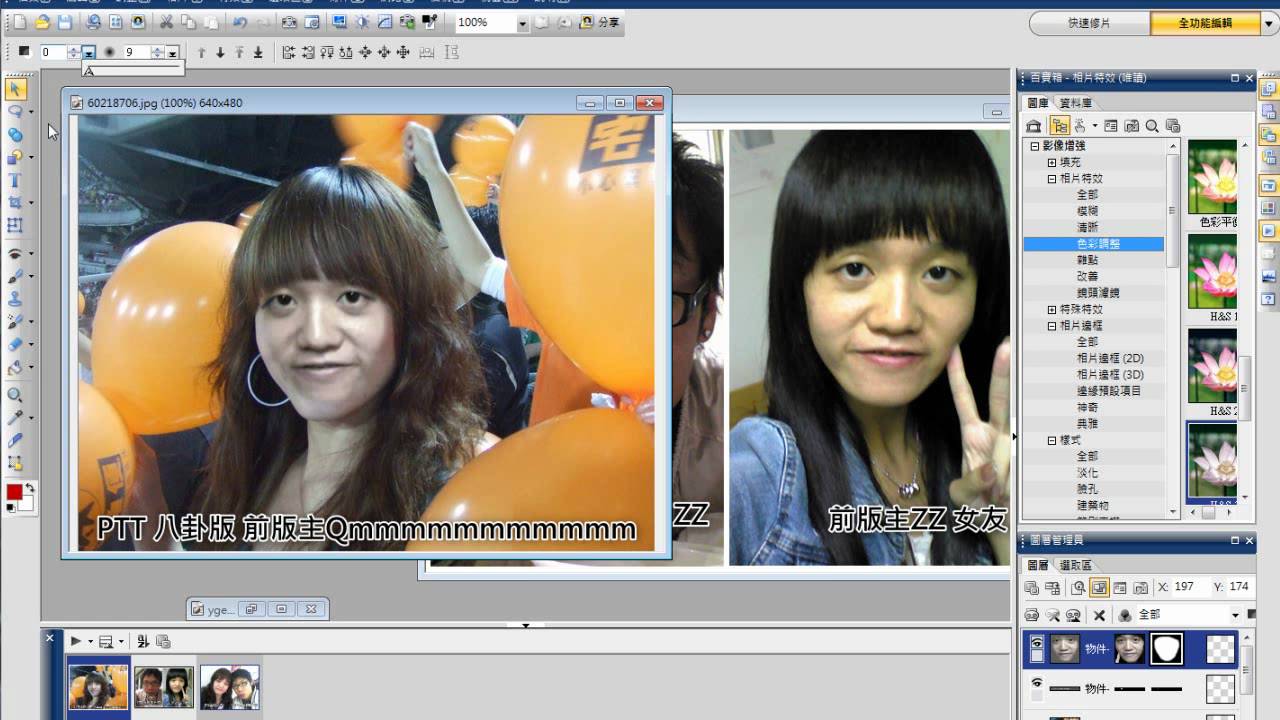Click the red foreground color swatch
The height and width of the screenshot is (720, 1280).
(x=15, y=492)
